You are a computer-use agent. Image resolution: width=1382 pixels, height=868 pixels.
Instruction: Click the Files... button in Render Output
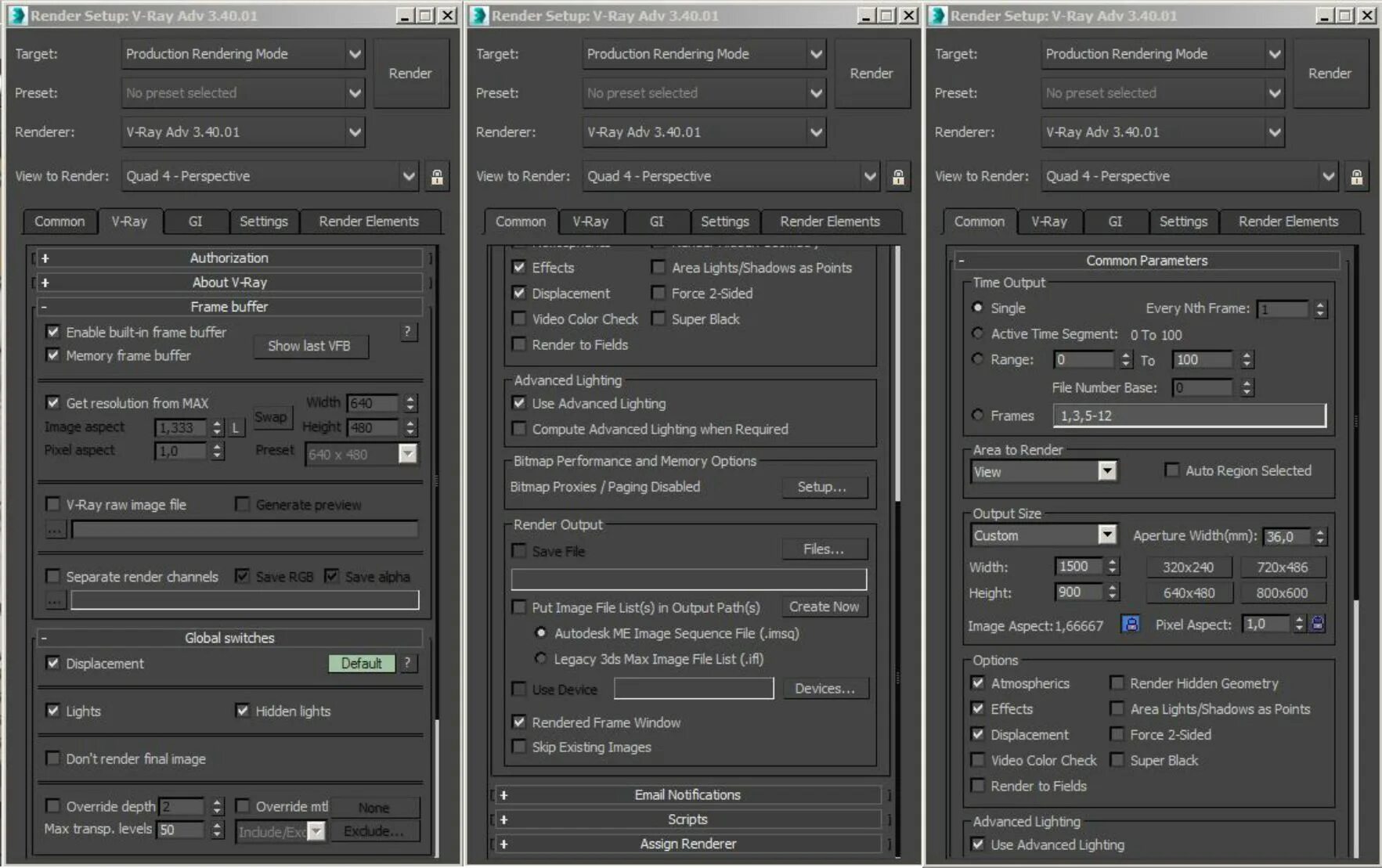(x=824, y=549)
